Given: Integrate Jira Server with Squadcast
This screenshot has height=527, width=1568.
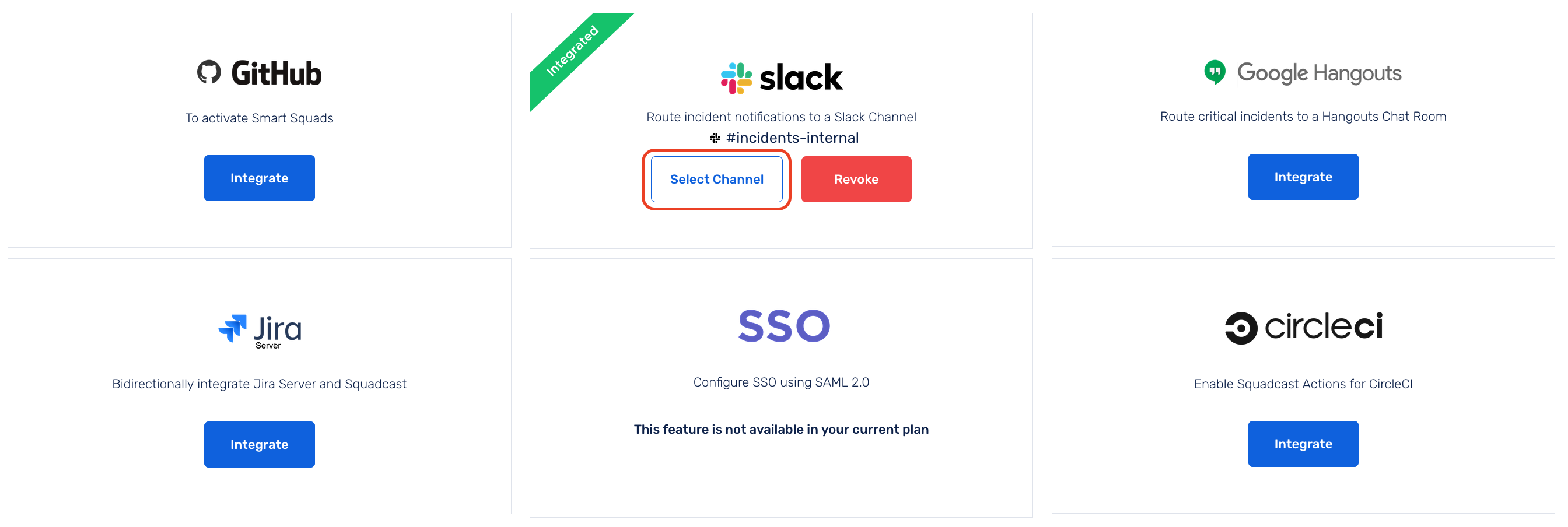Looking at the screenshot, I should tap(260, 444).
